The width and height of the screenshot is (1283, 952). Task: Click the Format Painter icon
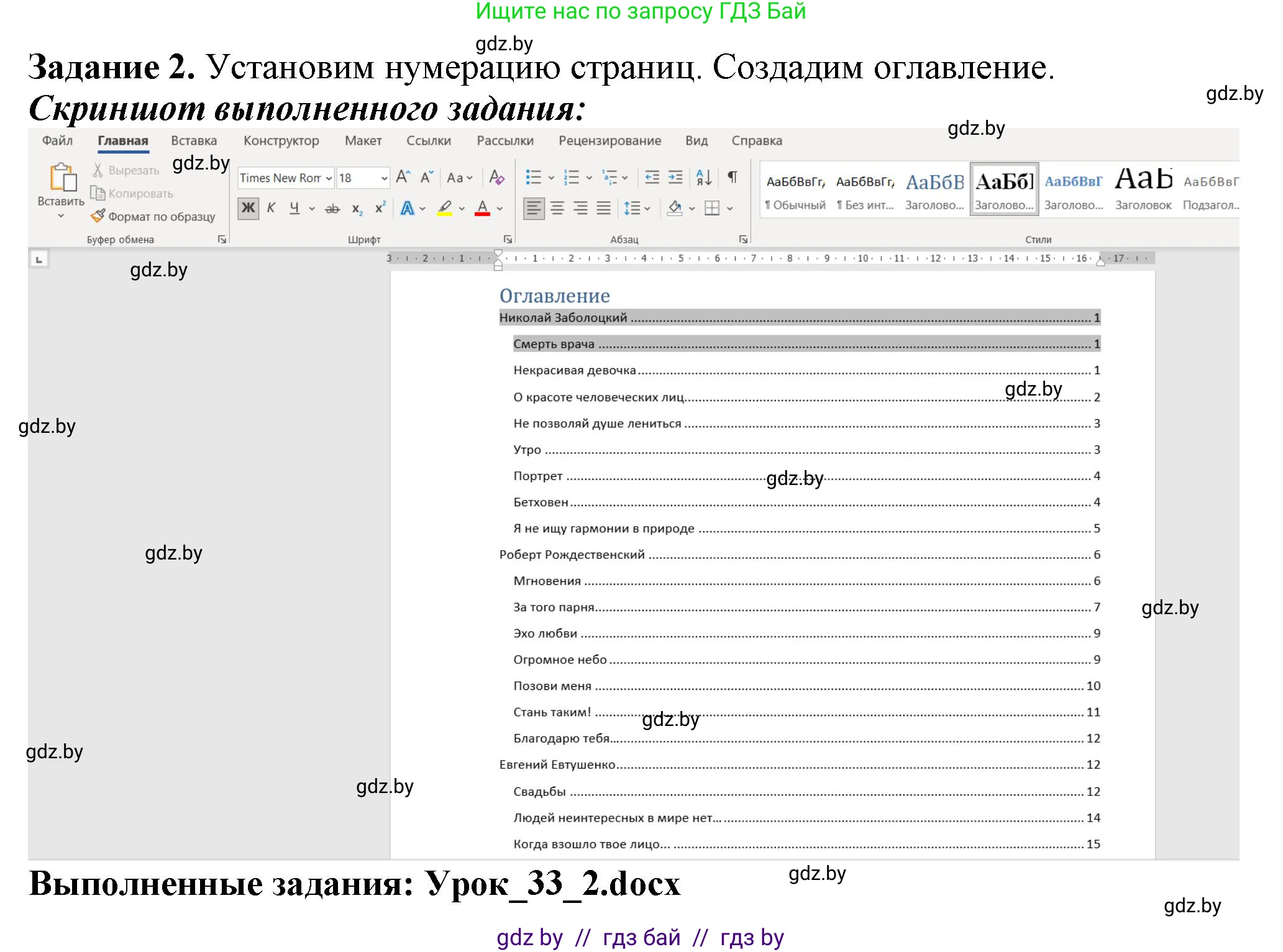[x=98, y=216]
